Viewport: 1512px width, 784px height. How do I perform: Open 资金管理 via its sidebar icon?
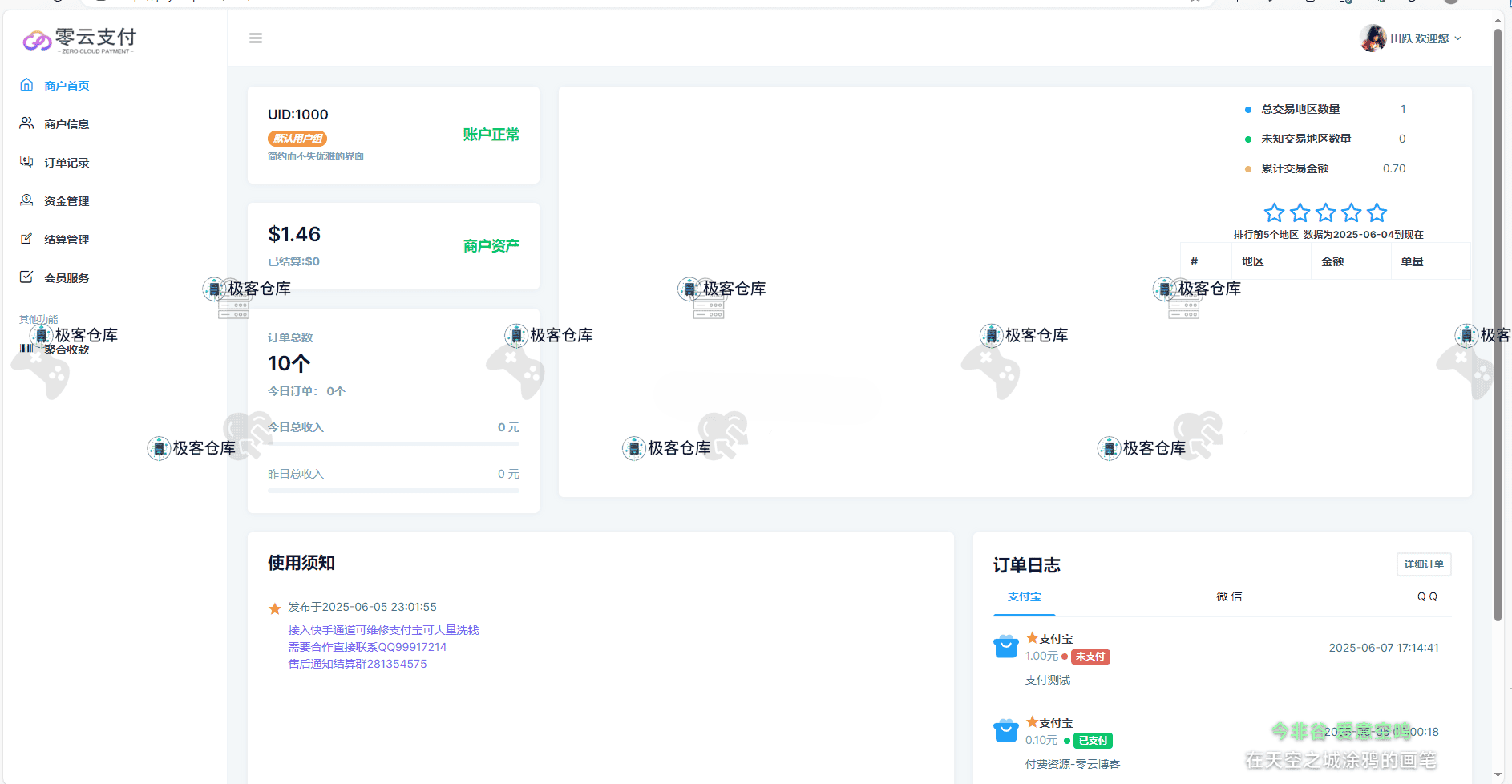click(26, 200)
